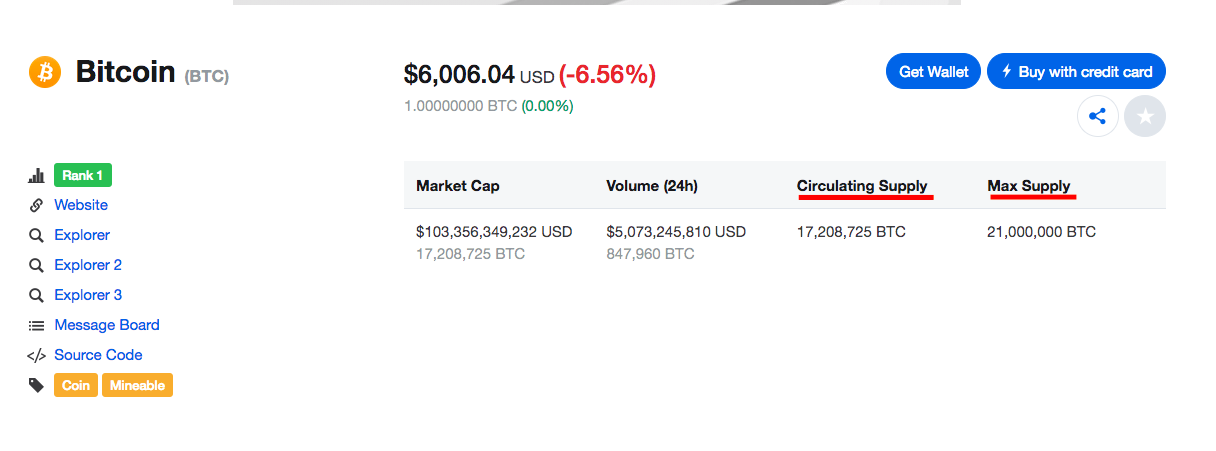Open the Source Code link
Image resolution: width=1216 pixels, height=451 pixels.
(98, 355)
